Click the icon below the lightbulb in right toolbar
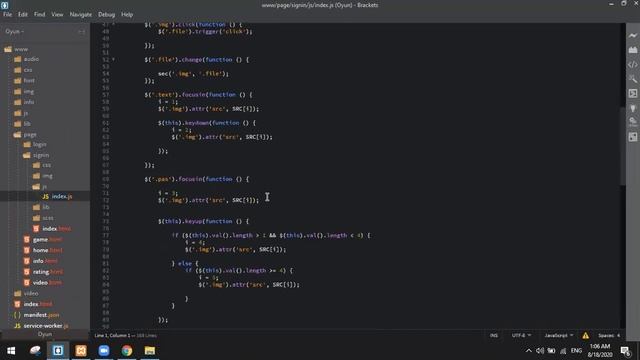 click(633, 122)
